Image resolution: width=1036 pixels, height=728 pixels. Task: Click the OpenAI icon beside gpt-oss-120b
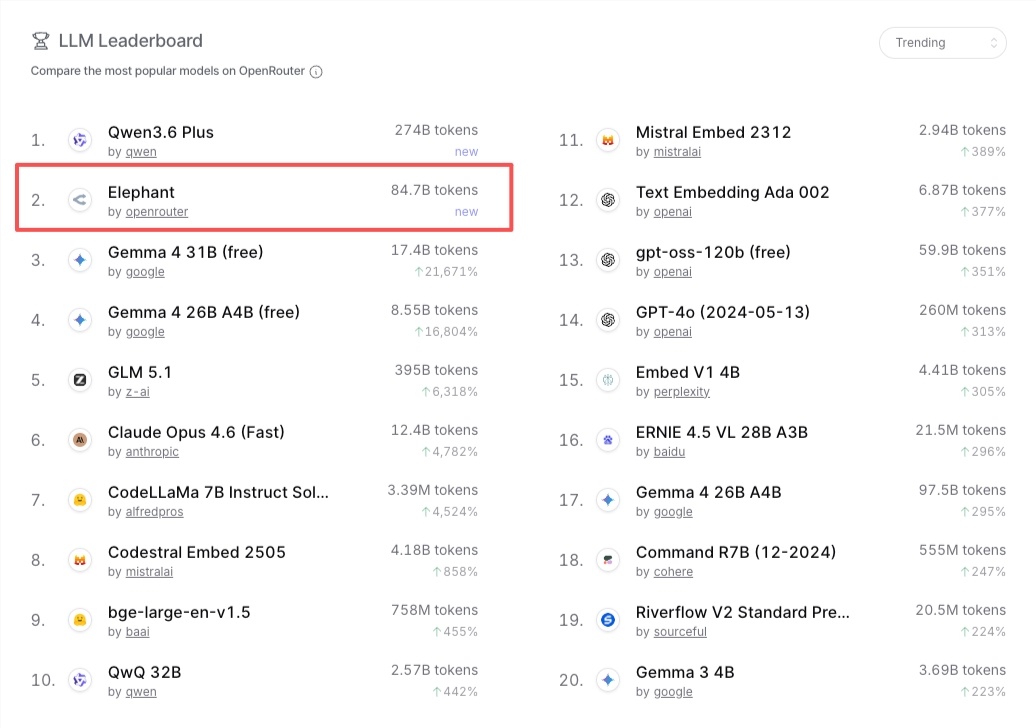(609, 260)
